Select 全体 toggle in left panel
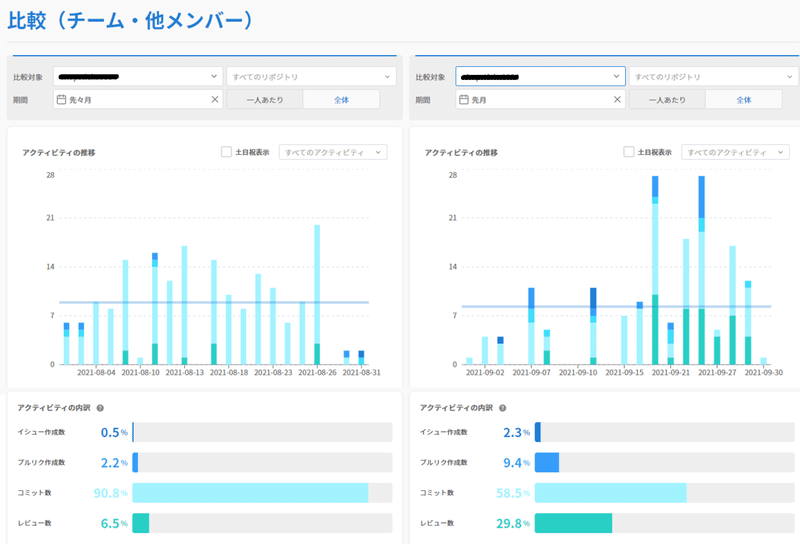 341,99
